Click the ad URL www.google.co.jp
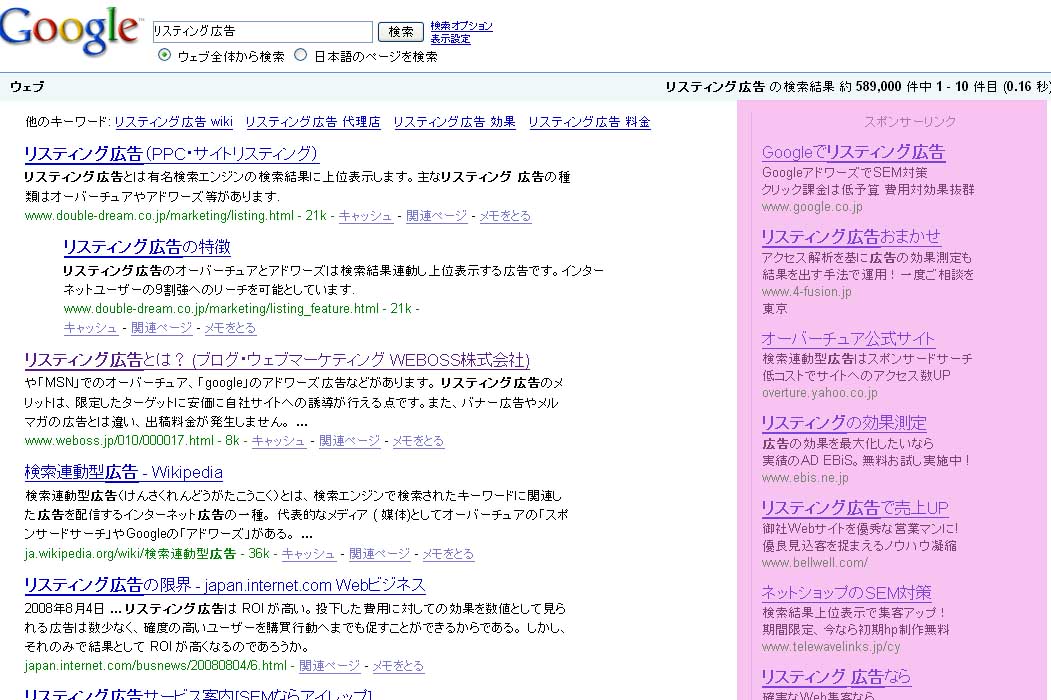The width and height of the screenshot is (1051, 700). click(812, 207)
